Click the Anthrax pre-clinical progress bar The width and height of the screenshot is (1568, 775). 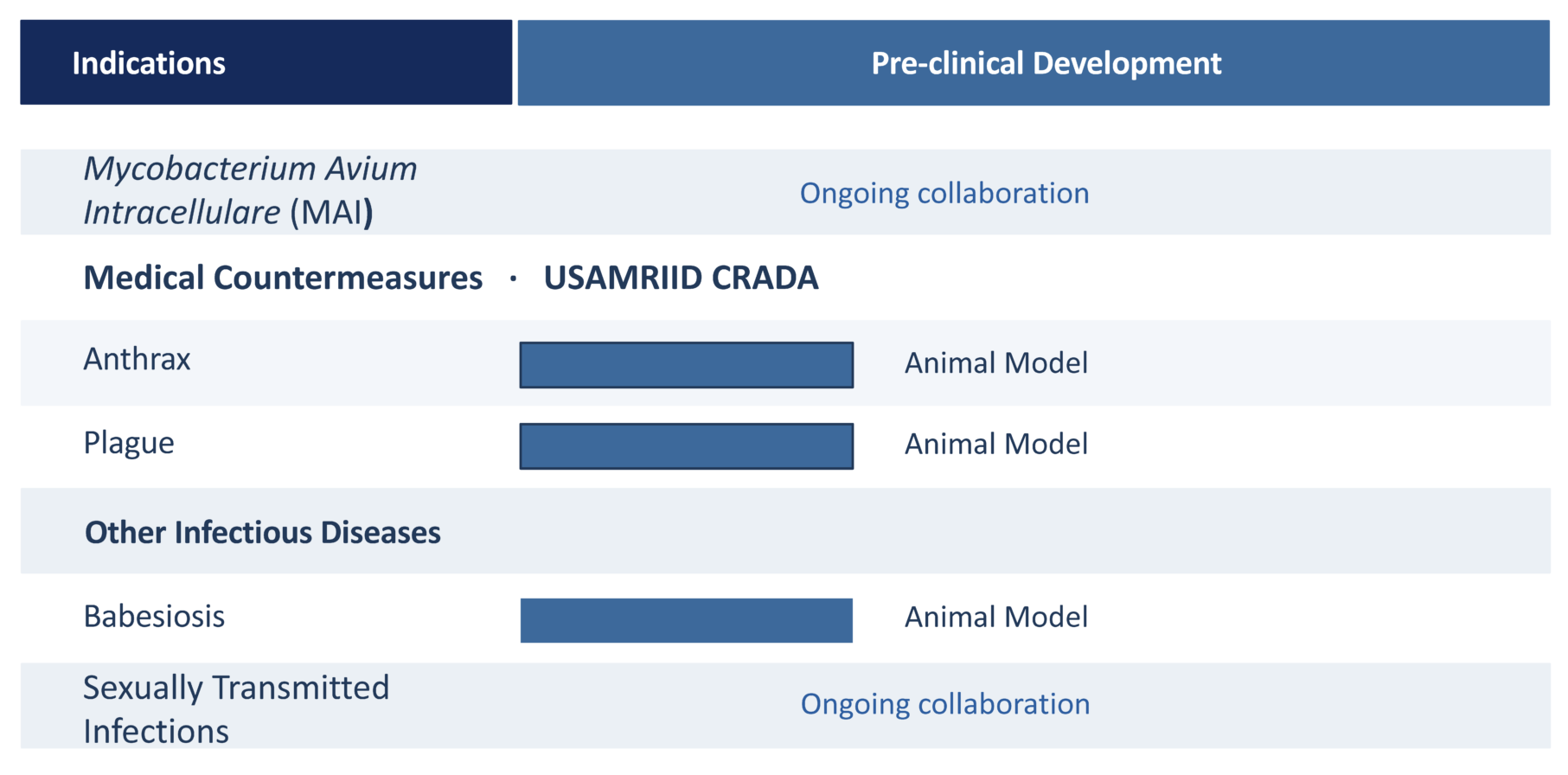686,365
